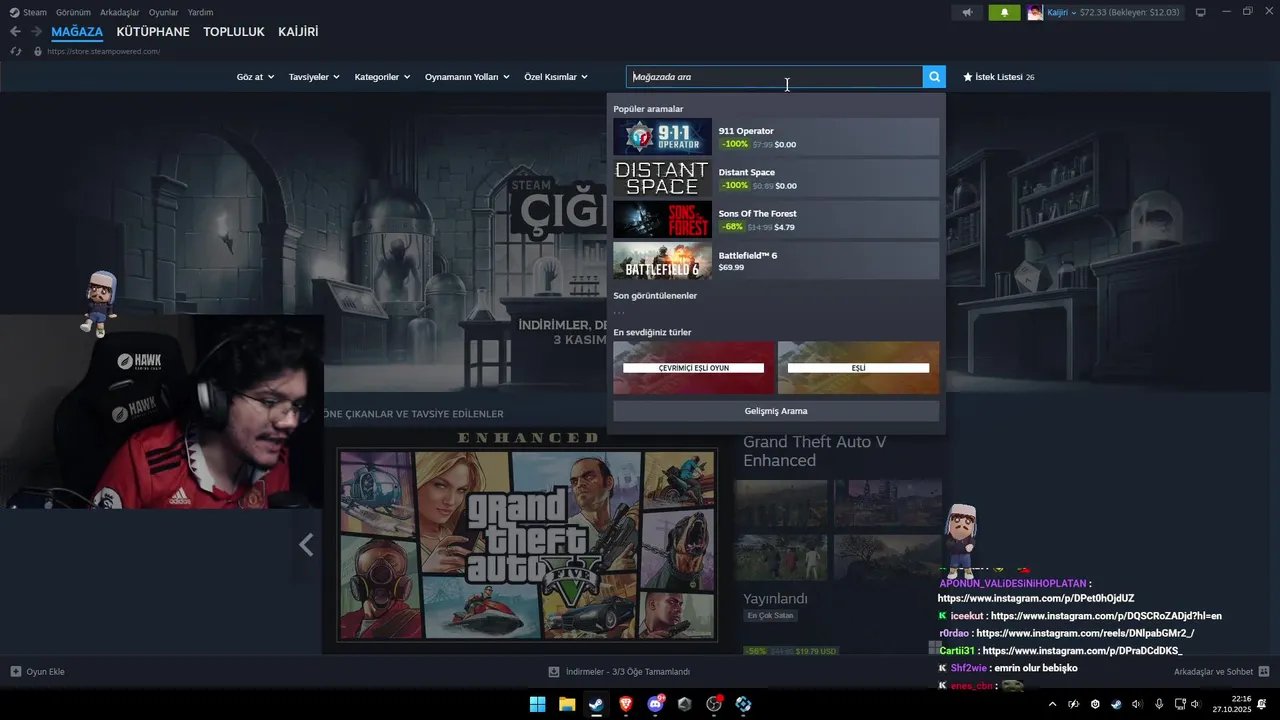1280x720 pixels.
Task: Click the magnifier search button in store
Action: point(934,77)
